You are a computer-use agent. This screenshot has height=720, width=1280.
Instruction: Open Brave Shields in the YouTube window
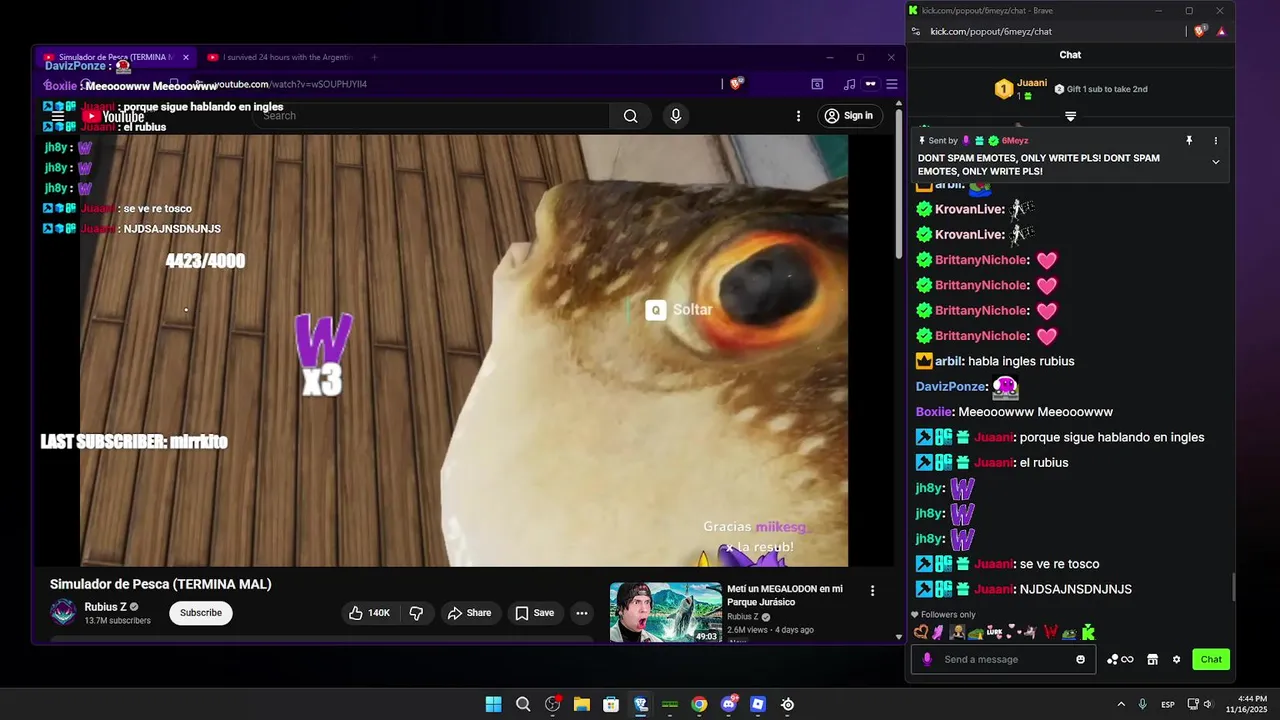(737, 84)
